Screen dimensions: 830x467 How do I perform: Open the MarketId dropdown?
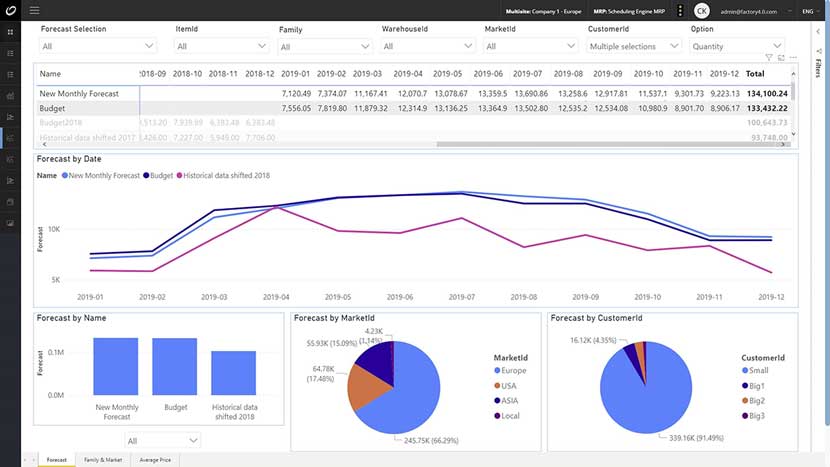coord(530,46)
